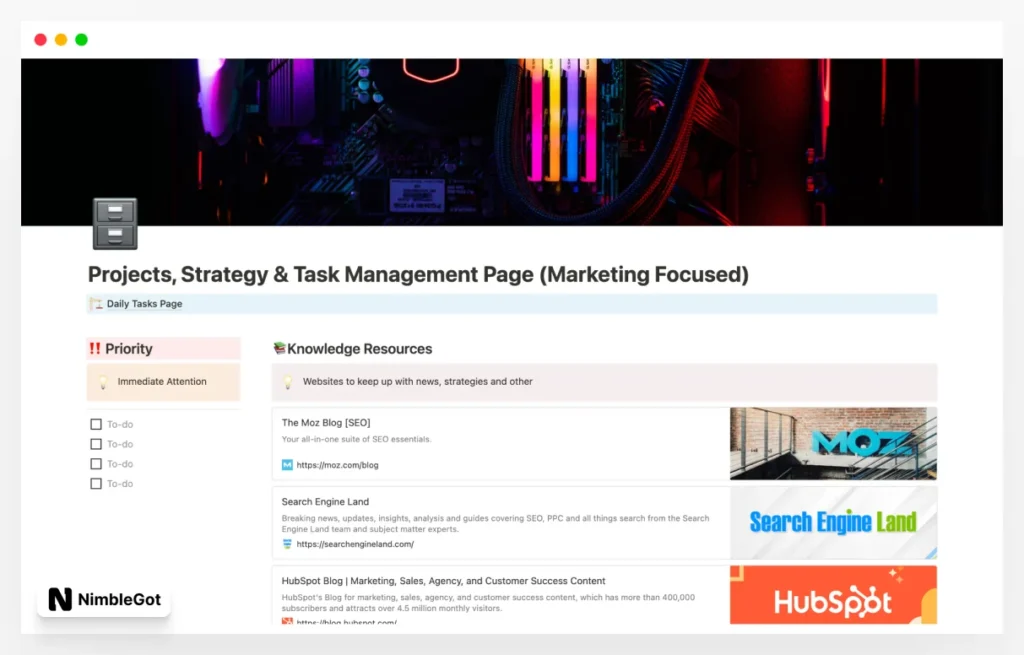Click the Search Engine Land favicon

(288, 544)
